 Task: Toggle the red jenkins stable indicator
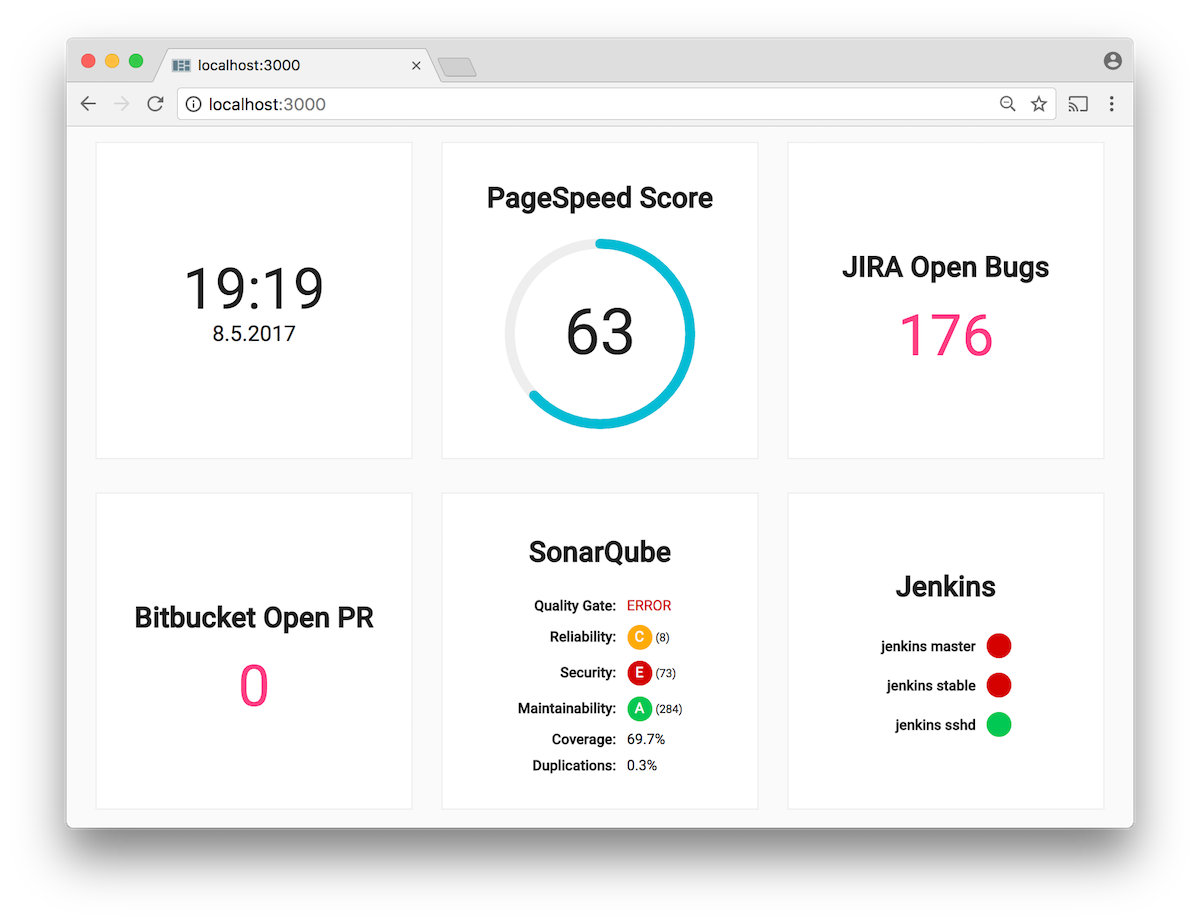(999, 685)
